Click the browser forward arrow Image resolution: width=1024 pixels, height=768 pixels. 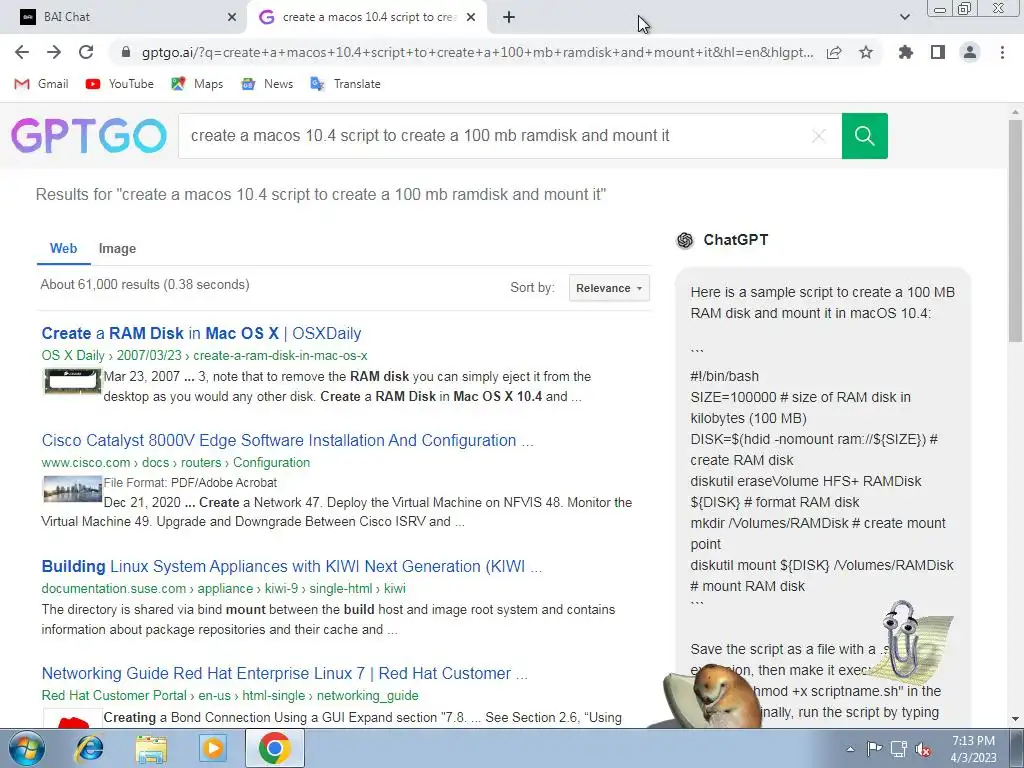click(x=54, y=52)
